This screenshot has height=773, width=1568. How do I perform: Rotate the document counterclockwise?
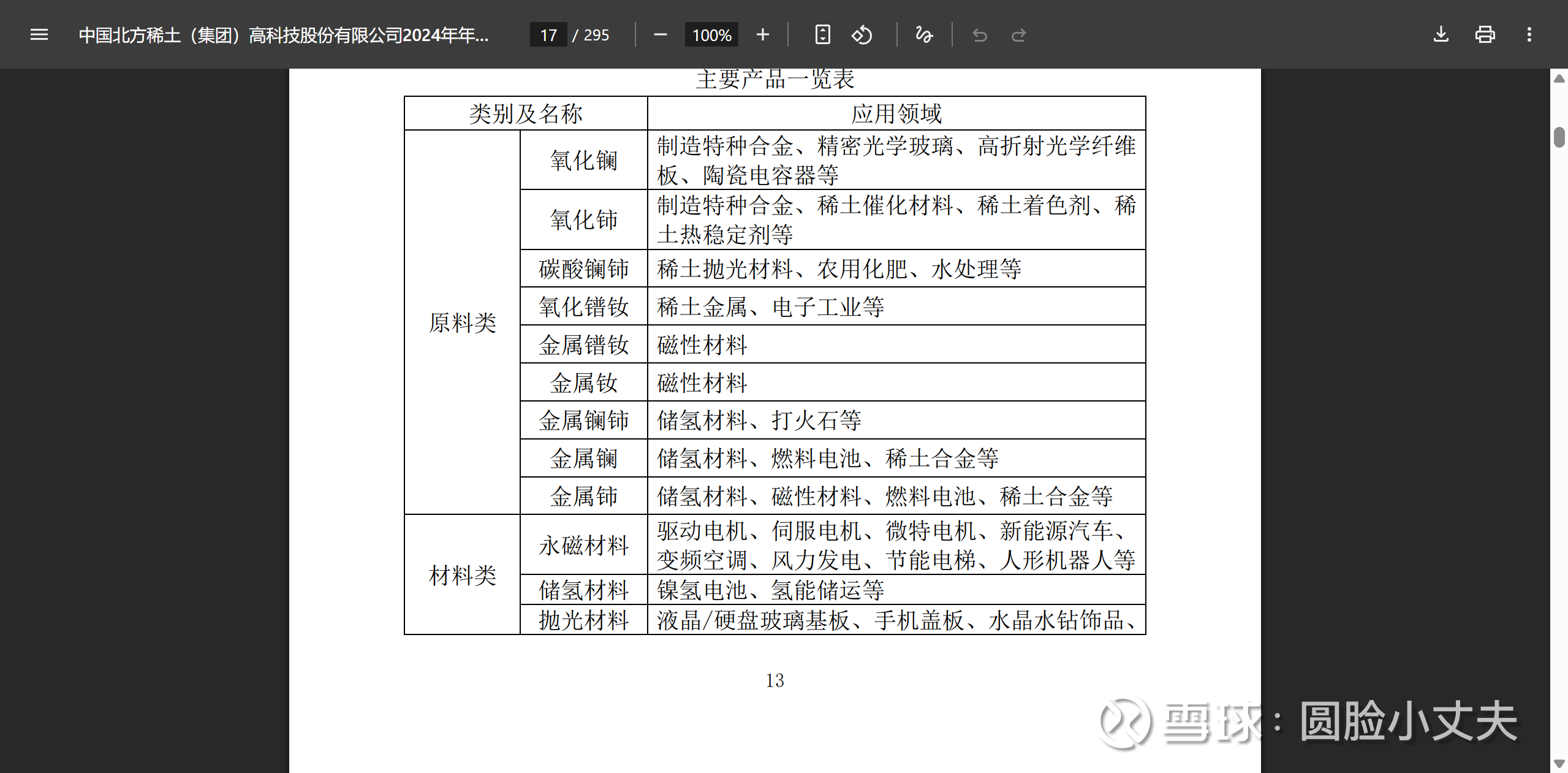[x=862, y=35]
